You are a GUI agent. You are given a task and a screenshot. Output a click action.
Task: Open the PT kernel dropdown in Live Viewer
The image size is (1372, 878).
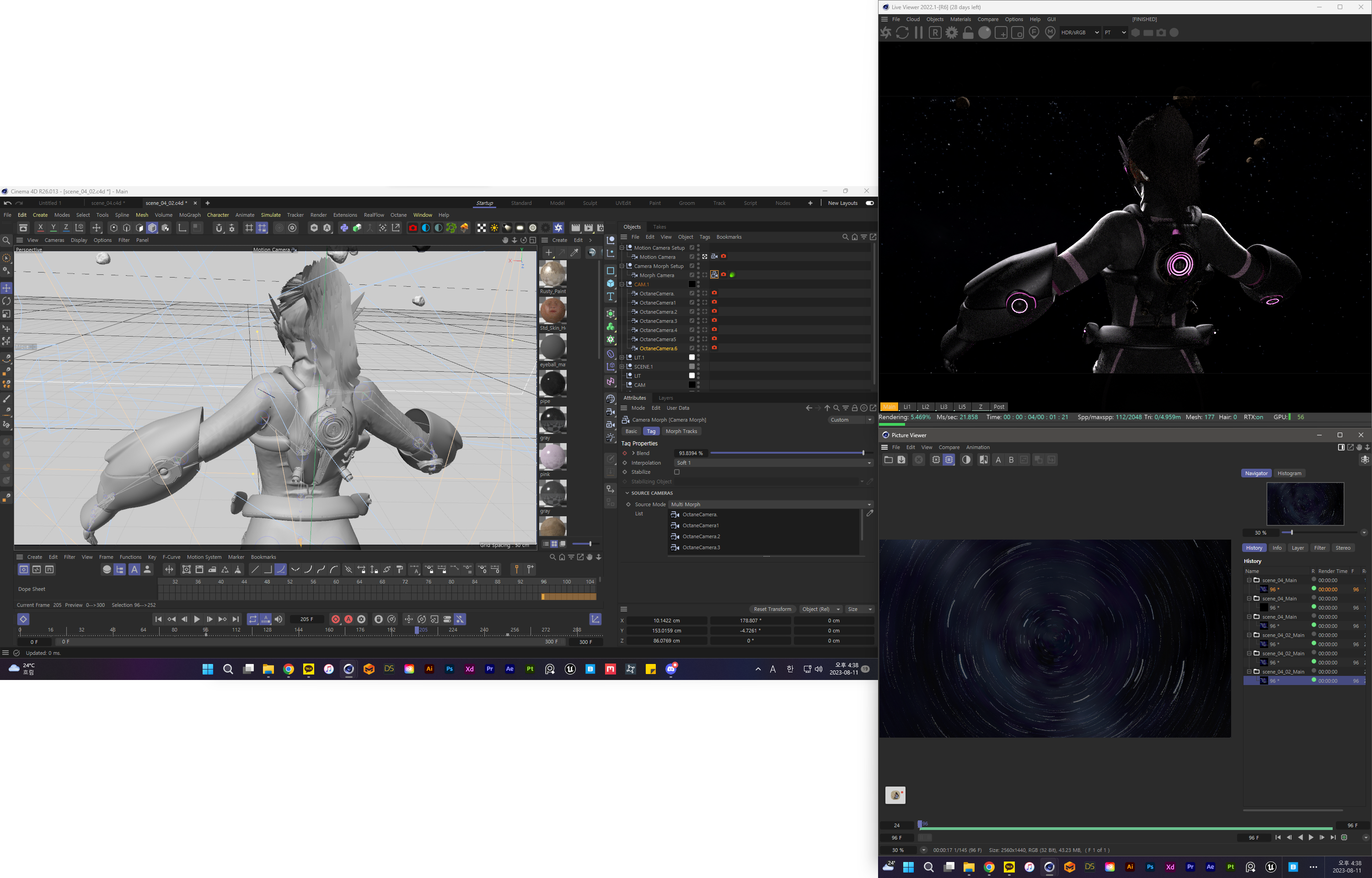point(1115,32)
